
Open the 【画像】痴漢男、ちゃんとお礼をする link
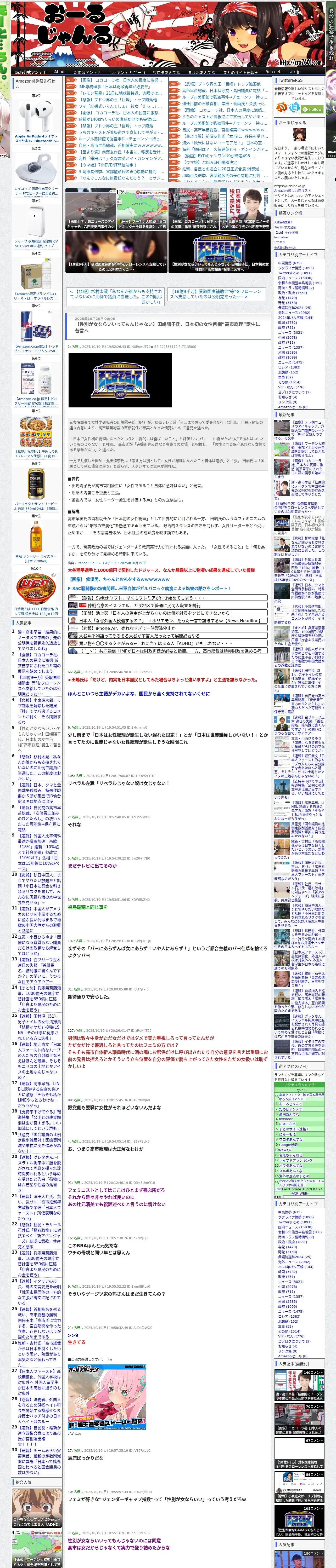click(118, 579)
